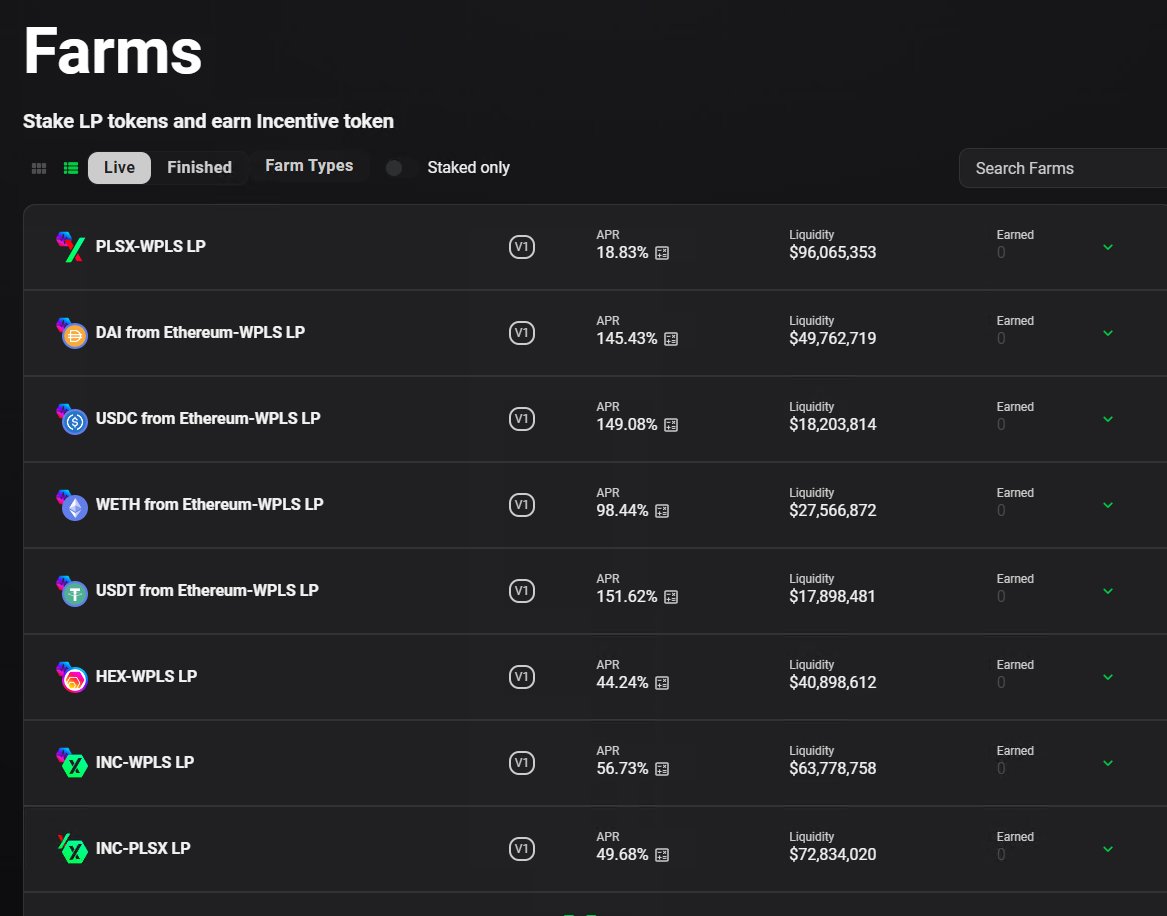Click the HEX-WPLS LP farm name
The image size is (1167, 916).
point(146,676)
